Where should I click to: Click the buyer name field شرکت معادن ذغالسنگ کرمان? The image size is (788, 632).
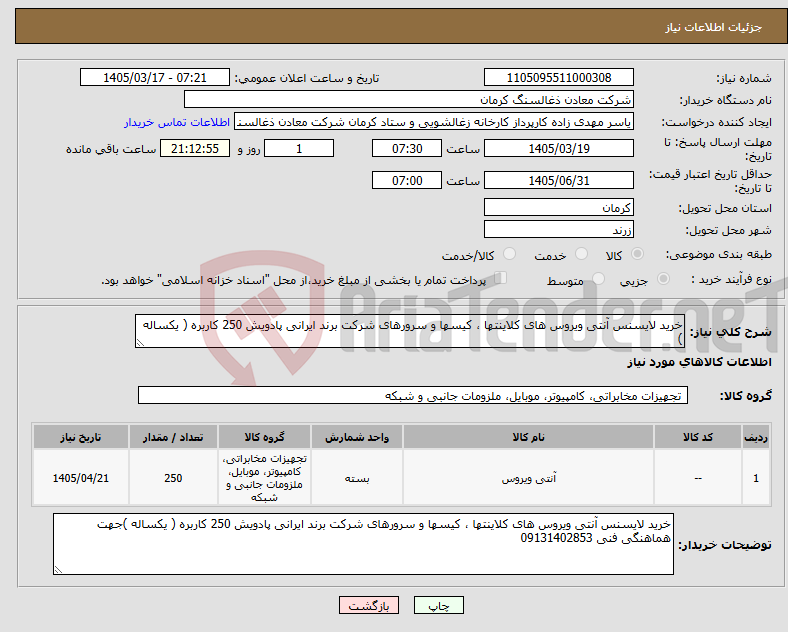[x=409, y=99]
